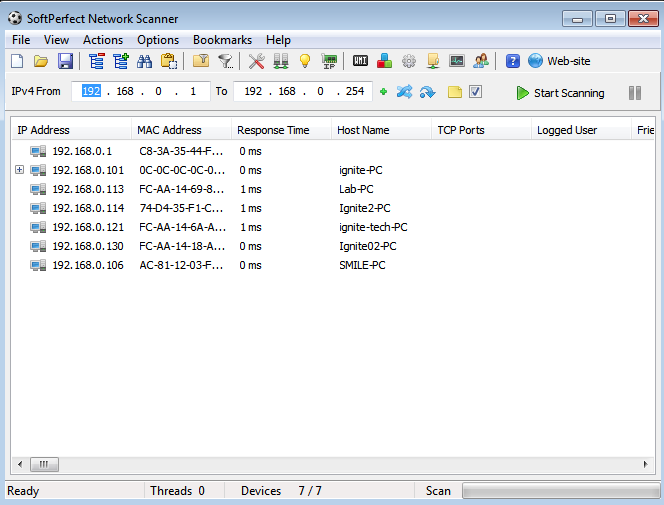This screenshot has width=664, height=505.
Task: Select the row for 192.168.0.1
Action: click(332, 151)
